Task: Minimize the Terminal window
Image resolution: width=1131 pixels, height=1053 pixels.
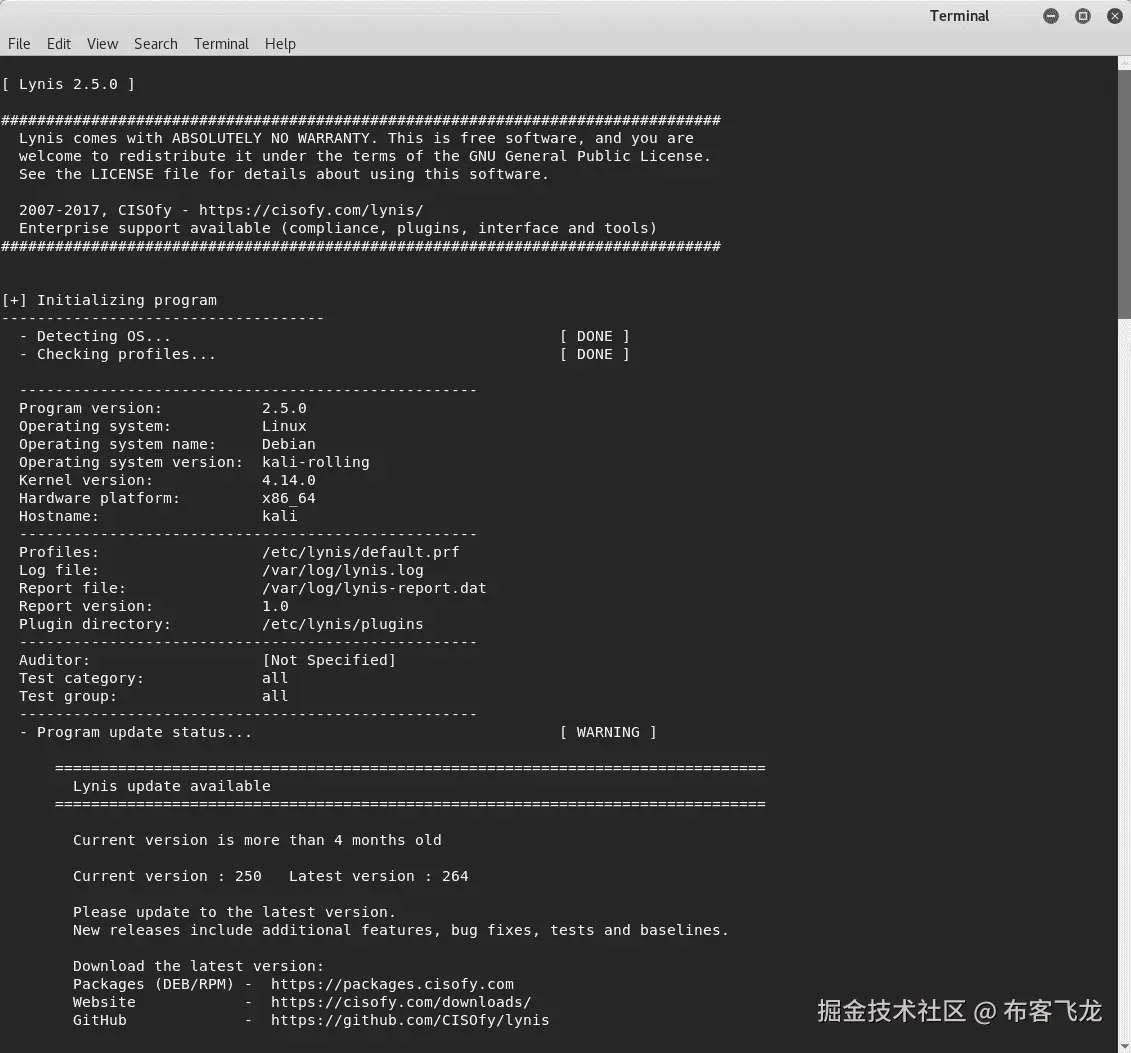Action: coord(1051,16)
